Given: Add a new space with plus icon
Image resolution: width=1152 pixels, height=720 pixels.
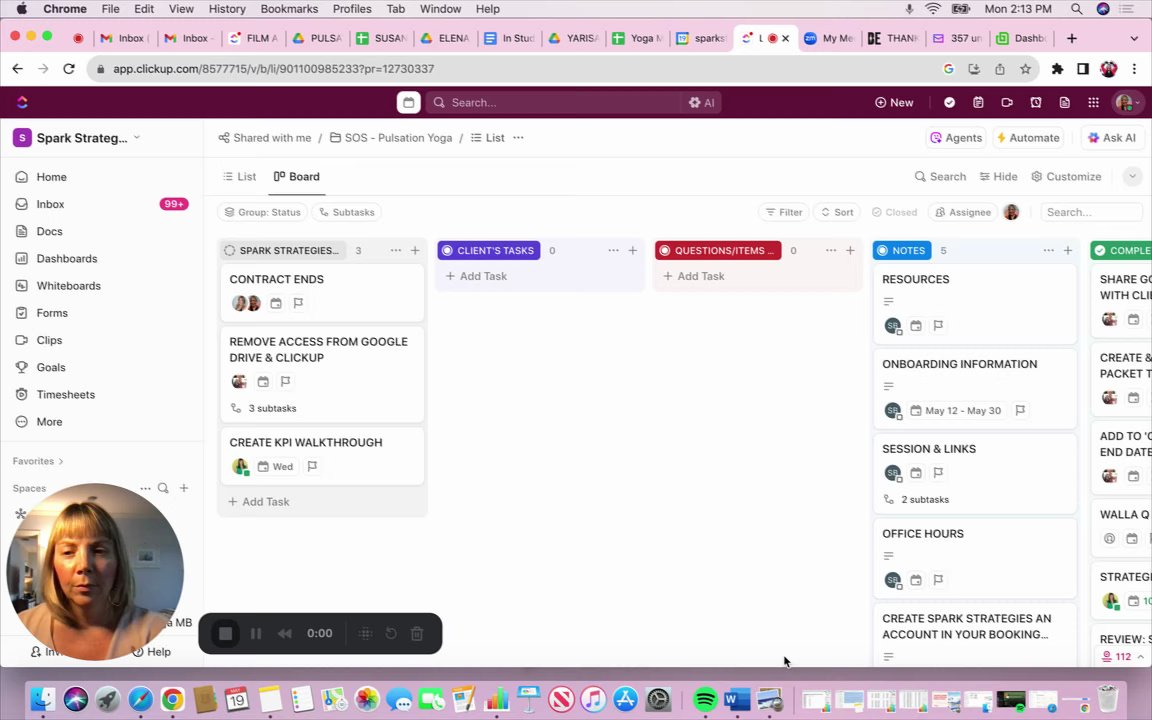Looking at the screenshot, I should coord(184,488).
